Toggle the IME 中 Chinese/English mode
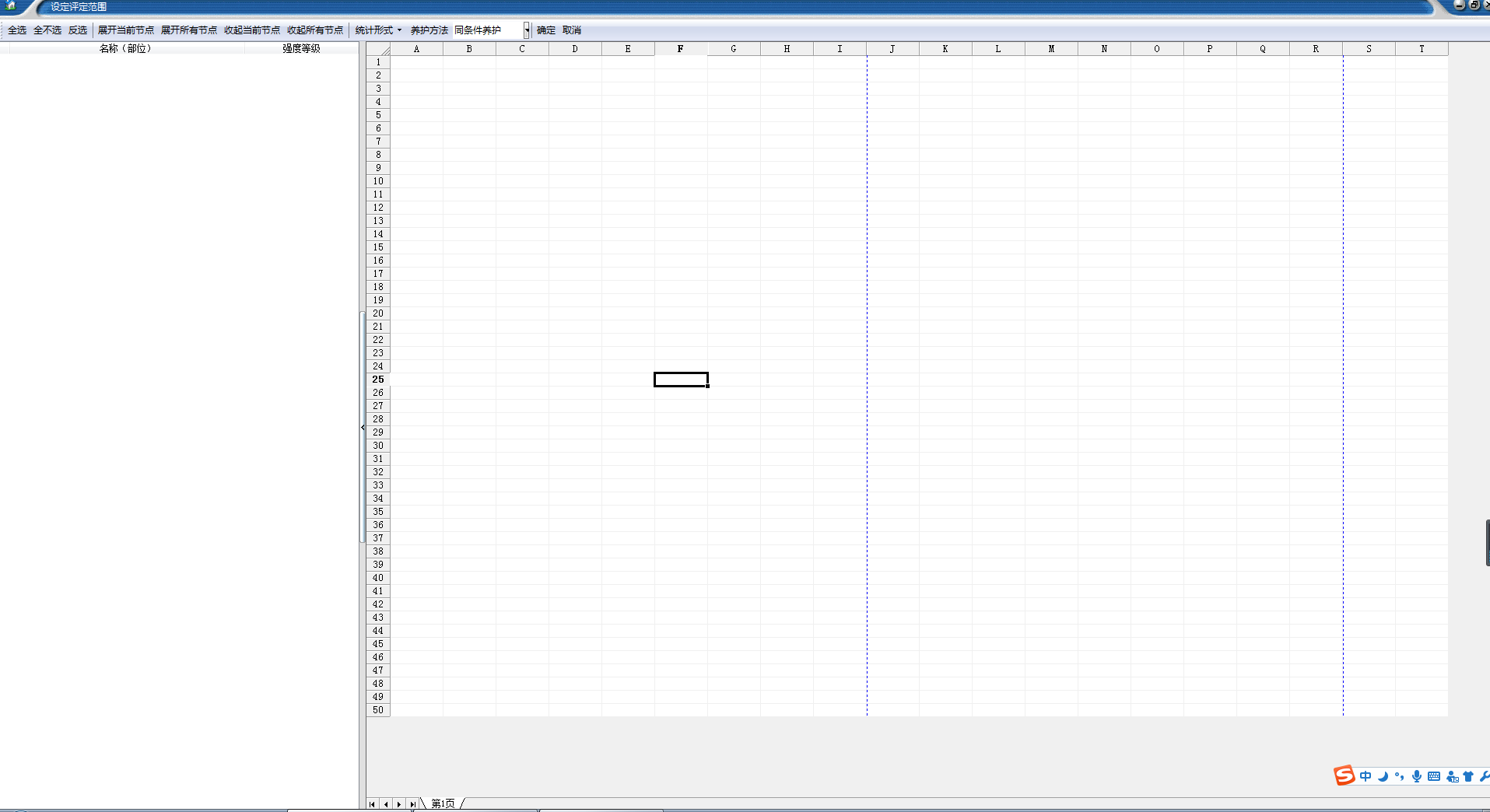 (x=1366, y=776)
